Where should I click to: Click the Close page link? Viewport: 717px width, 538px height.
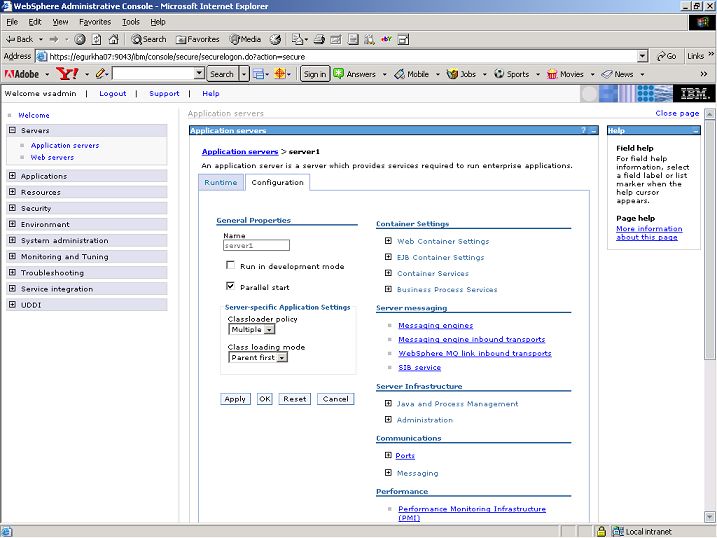pyautogui.click(x=677, y=113)
